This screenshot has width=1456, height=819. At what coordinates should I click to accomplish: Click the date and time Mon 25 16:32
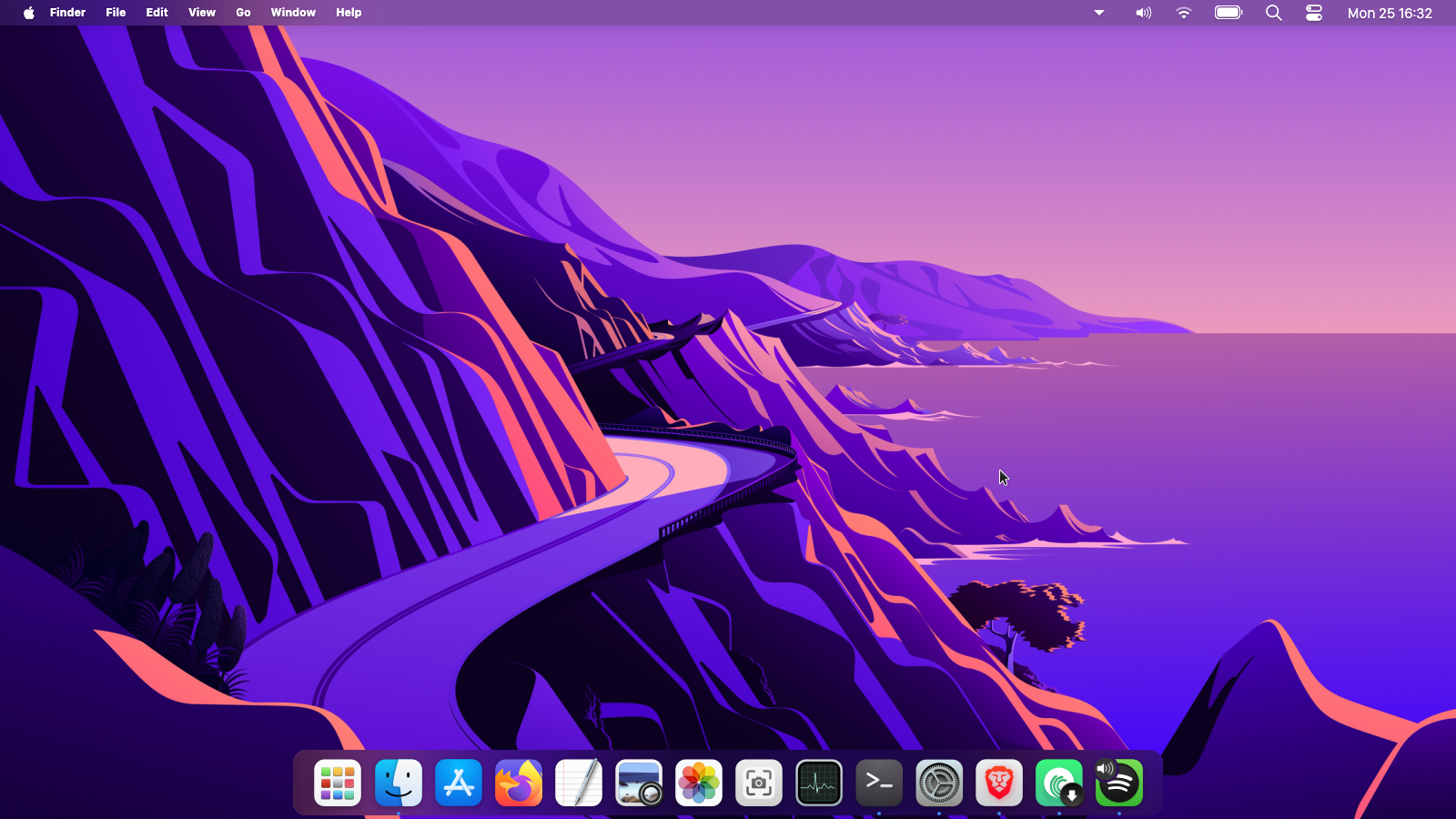[1390, 13]
